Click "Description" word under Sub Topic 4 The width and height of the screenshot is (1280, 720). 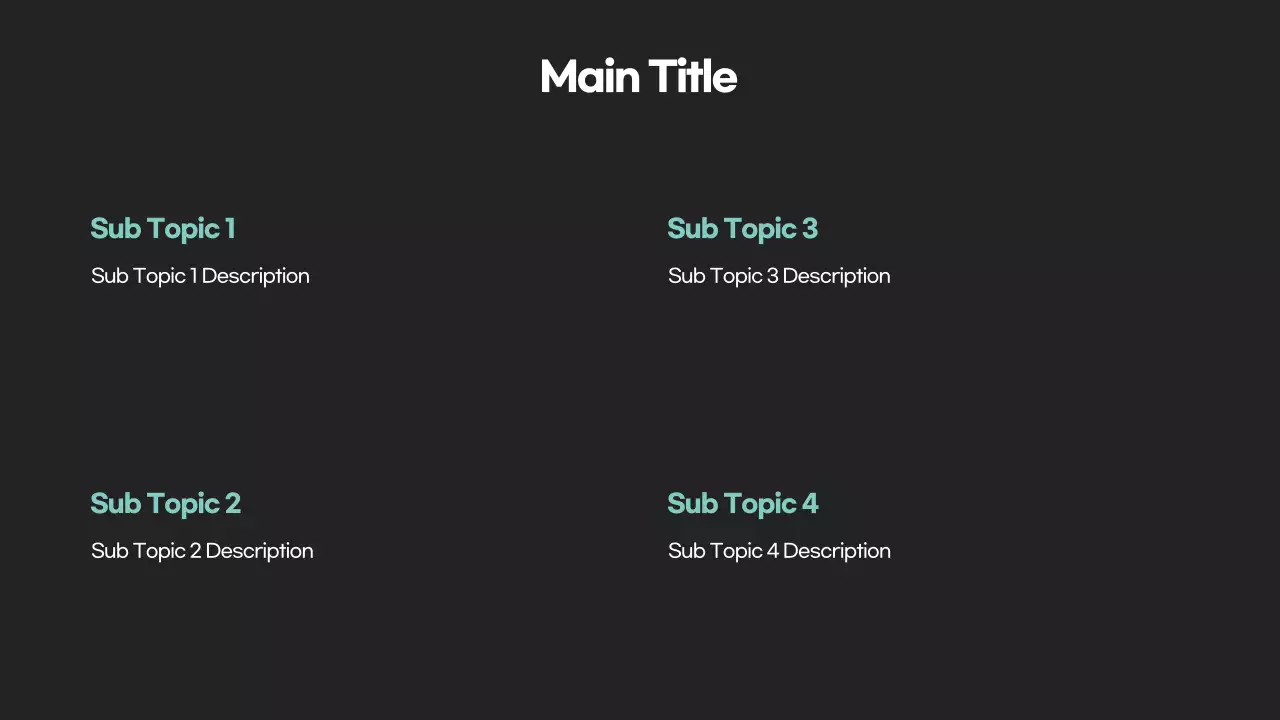pos(836,551)
